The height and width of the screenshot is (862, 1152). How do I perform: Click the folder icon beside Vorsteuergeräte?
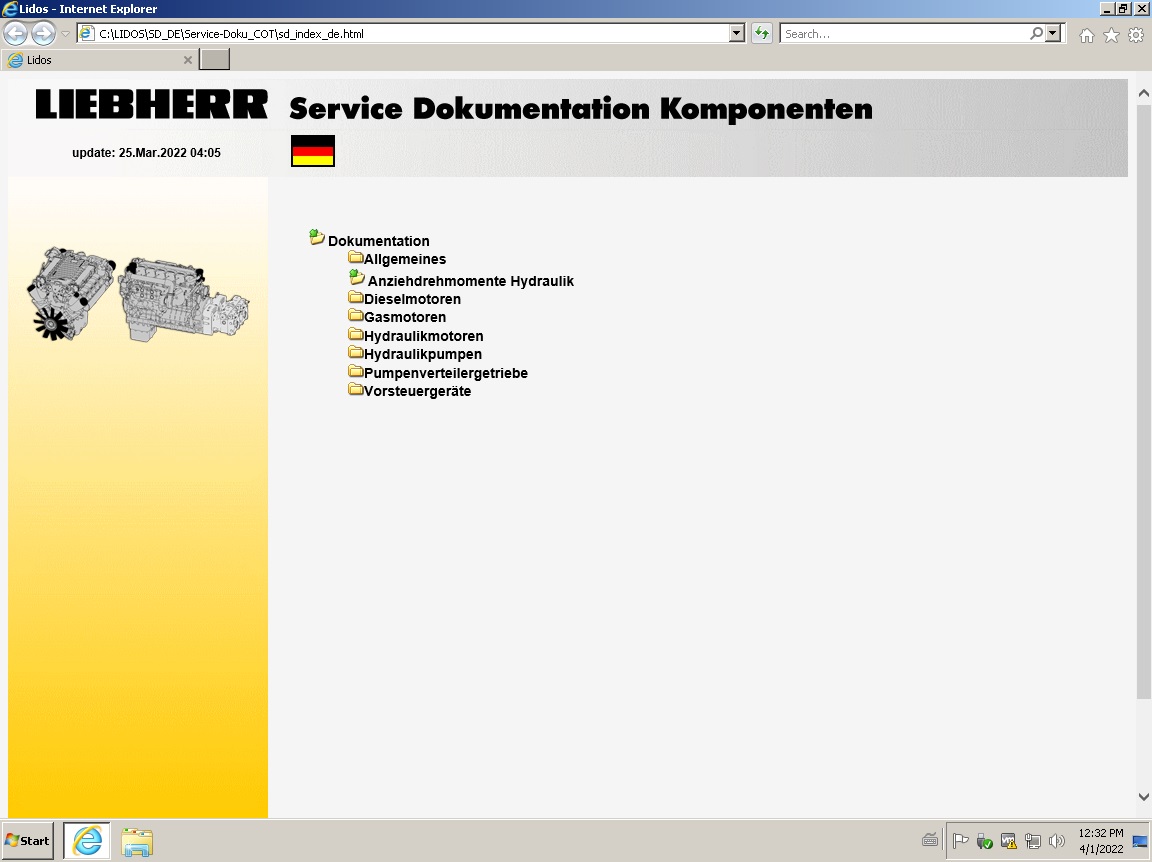[356, 389]
